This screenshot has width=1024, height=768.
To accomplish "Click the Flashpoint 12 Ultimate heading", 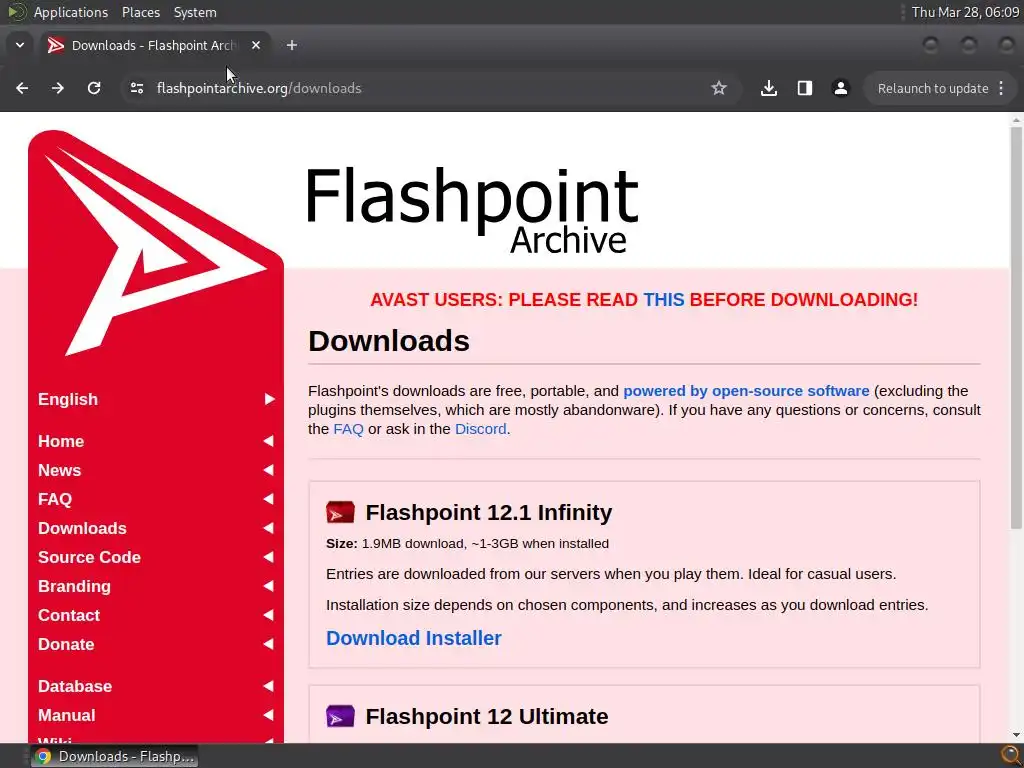I will pos(487,716).
